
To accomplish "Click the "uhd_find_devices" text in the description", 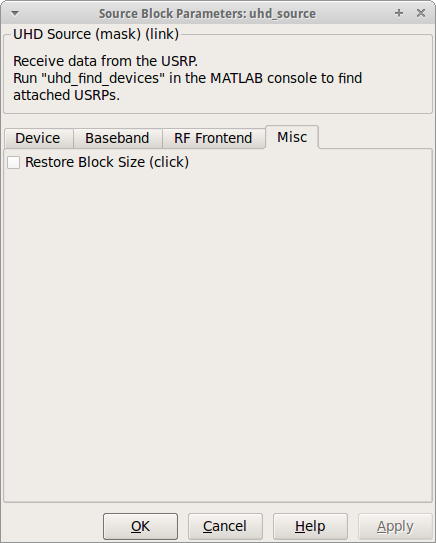I will click(103, 78).
